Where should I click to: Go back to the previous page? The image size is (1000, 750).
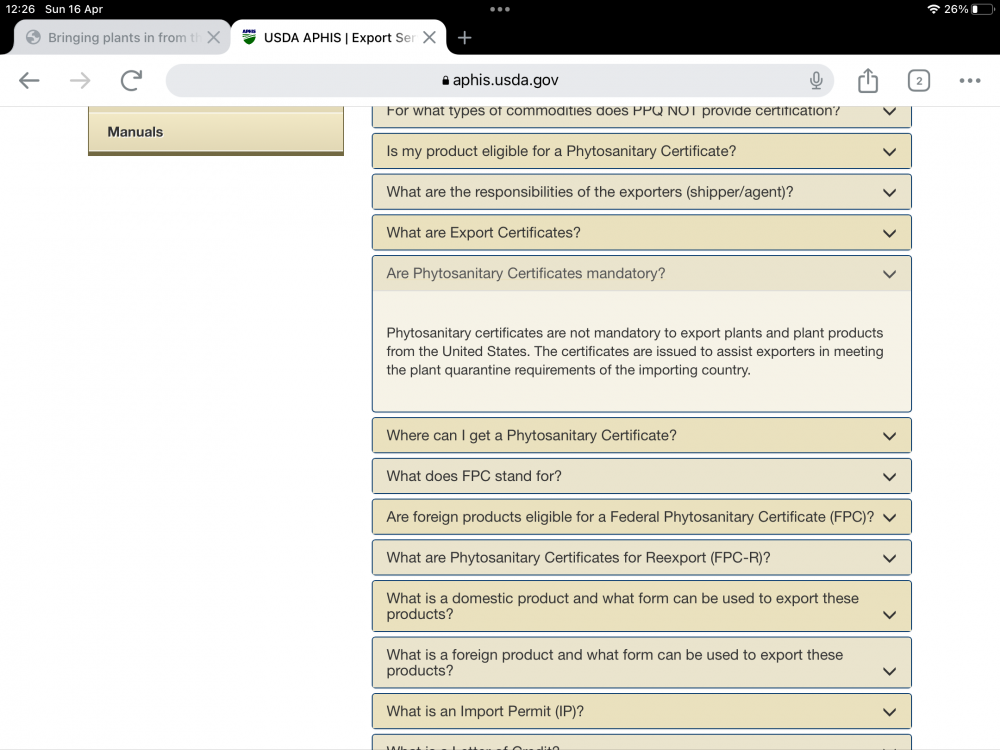tap(29, 80)
